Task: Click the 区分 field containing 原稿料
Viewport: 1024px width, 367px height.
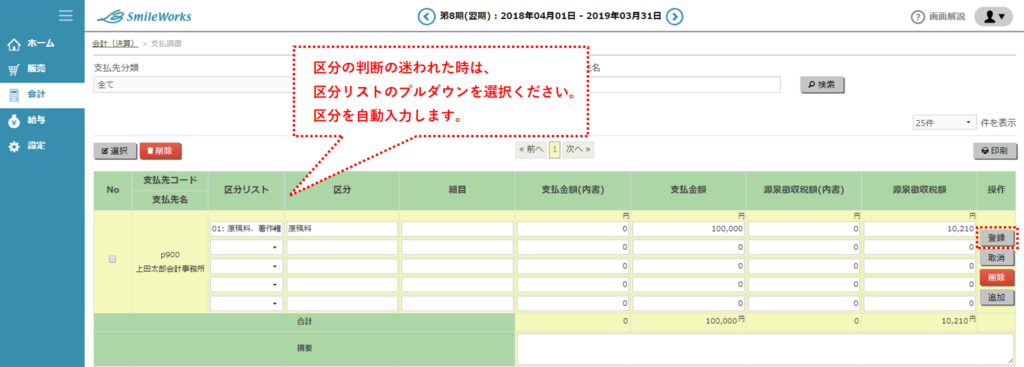Action: pyautogui.click(x=342, y=229)
